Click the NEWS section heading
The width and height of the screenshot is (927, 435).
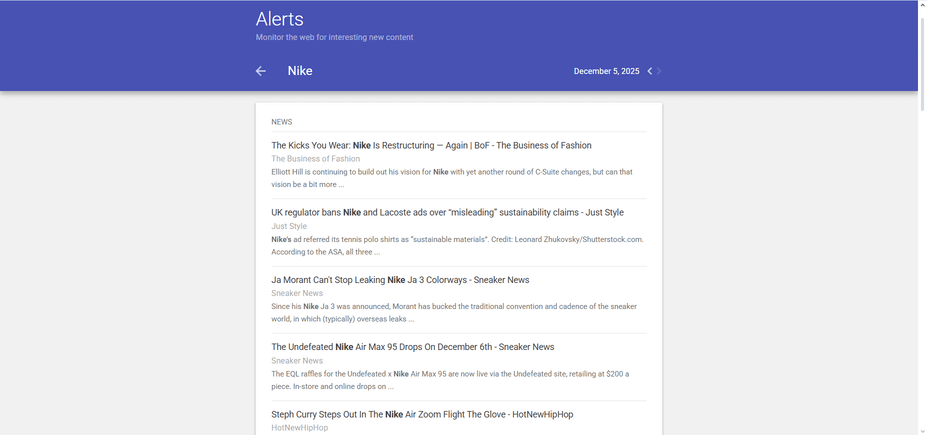(x=281, y=122)
